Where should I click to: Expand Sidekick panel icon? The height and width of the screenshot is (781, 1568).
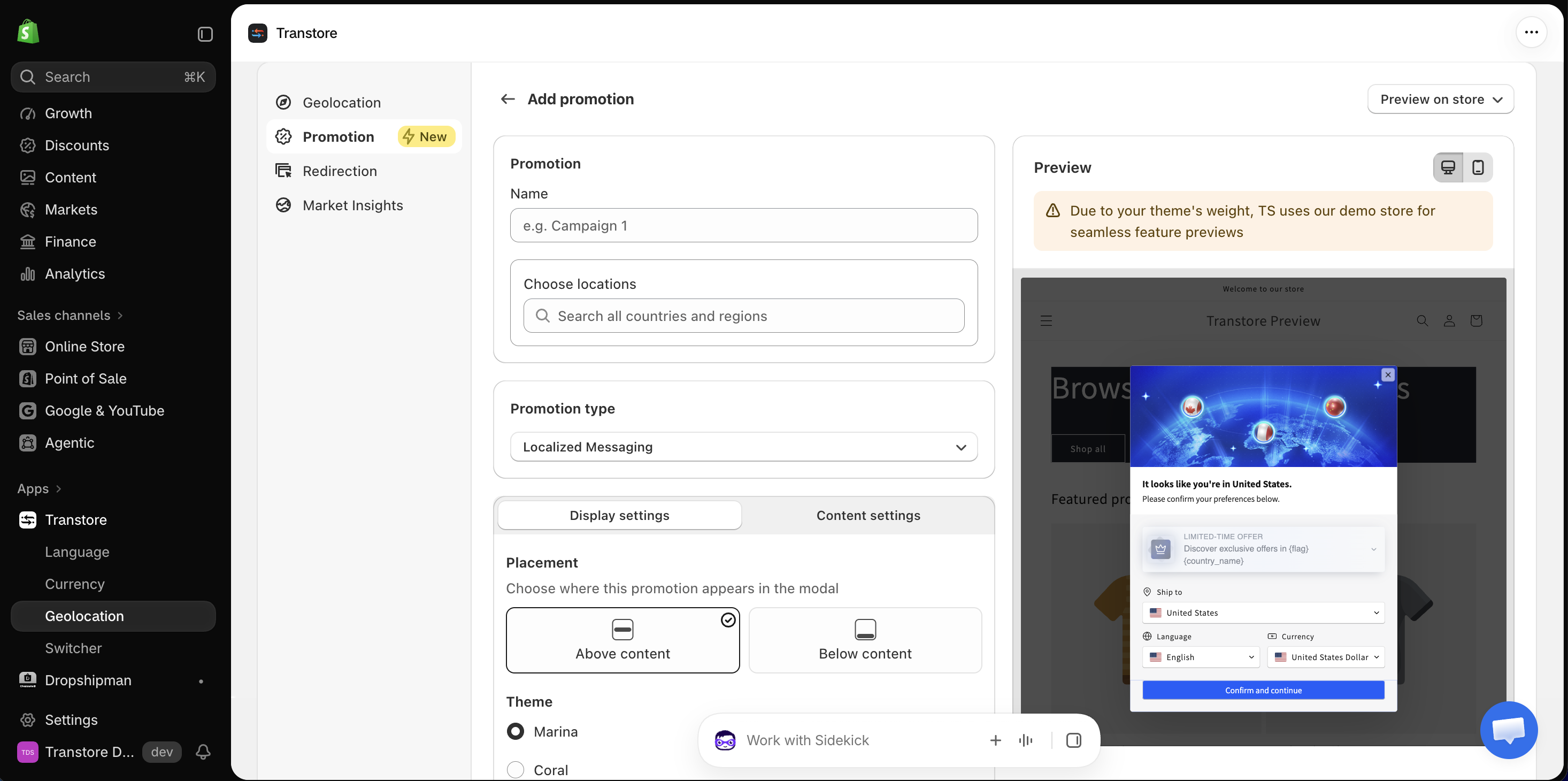1074,740
